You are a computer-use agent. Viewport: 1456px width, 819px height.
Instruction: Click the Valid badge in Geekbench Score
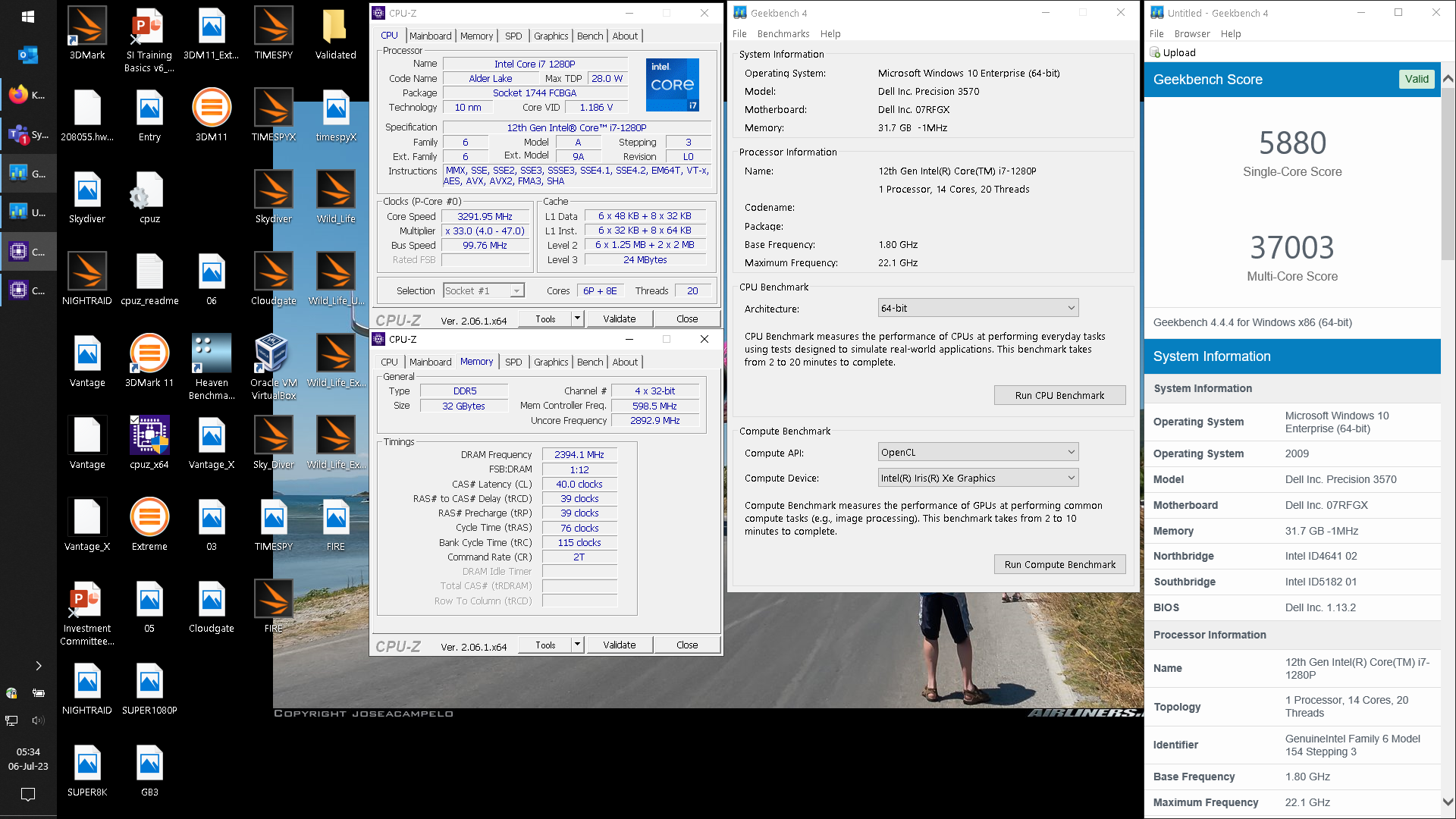(x=1417, y=79)
